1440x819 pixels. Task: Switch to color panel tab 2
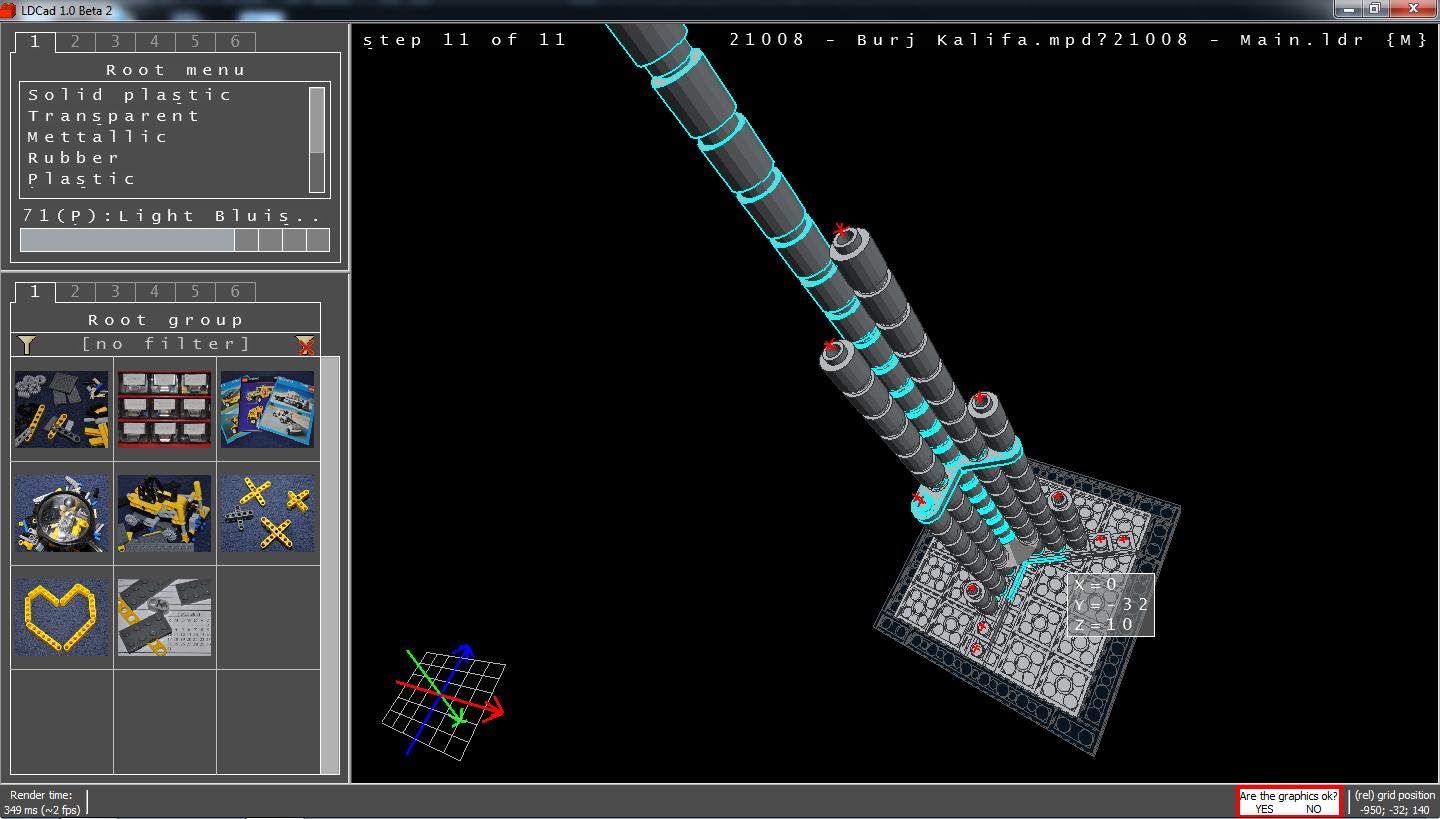(x=75, y=42)
